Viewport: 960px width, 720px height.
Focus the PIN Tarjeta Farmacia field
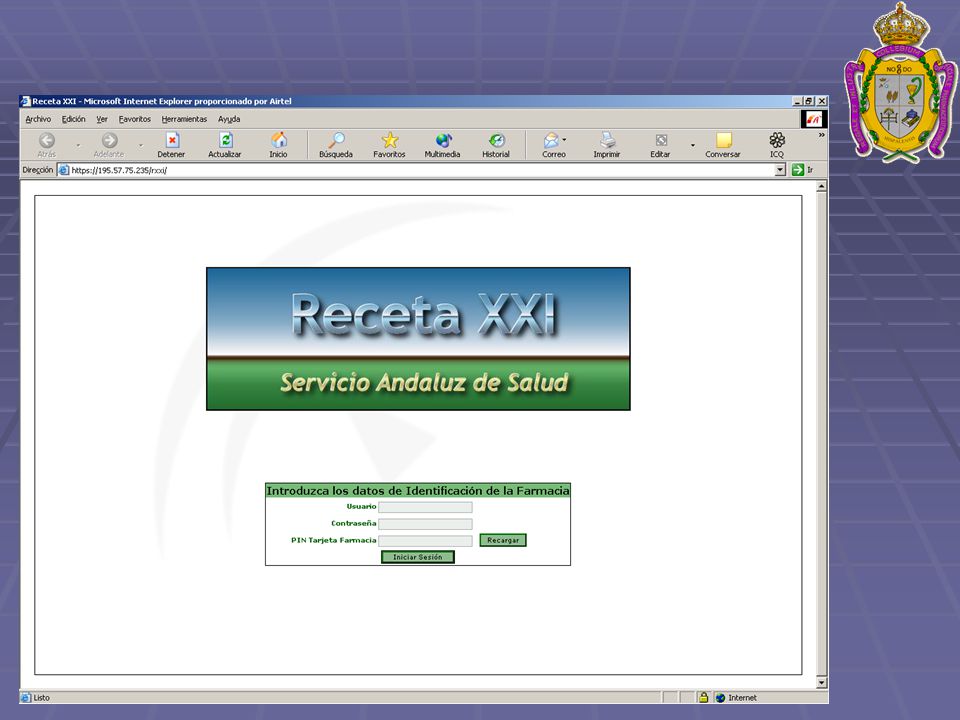tap(426, 541)
